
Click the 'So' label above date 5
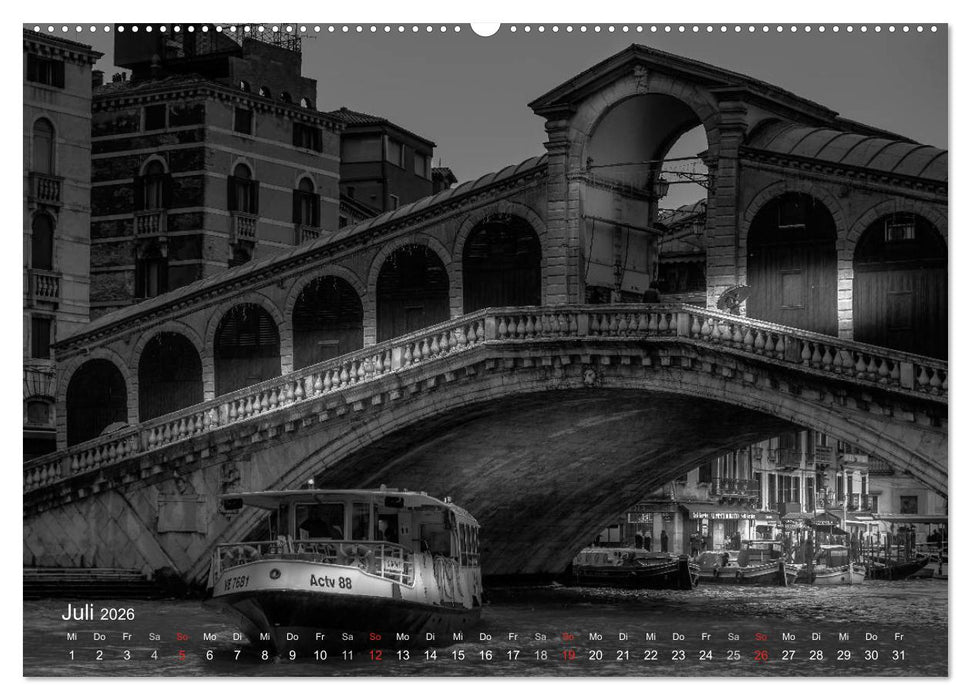pyautogui.click(x=181, y=638)
